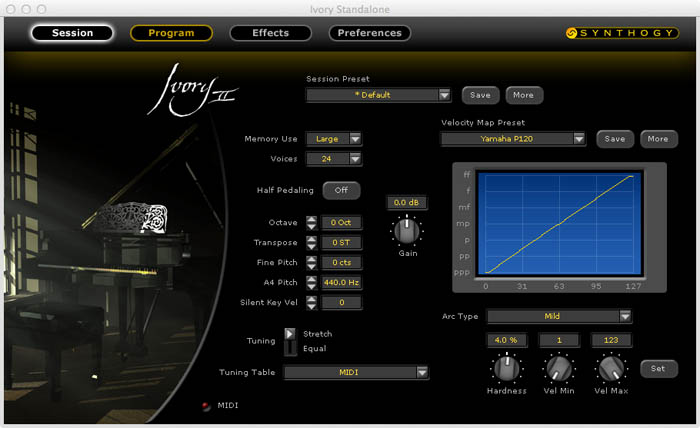The image size is (700, 428).
Task: Open the Arc Type dropdown
Action: click(559, 316)
